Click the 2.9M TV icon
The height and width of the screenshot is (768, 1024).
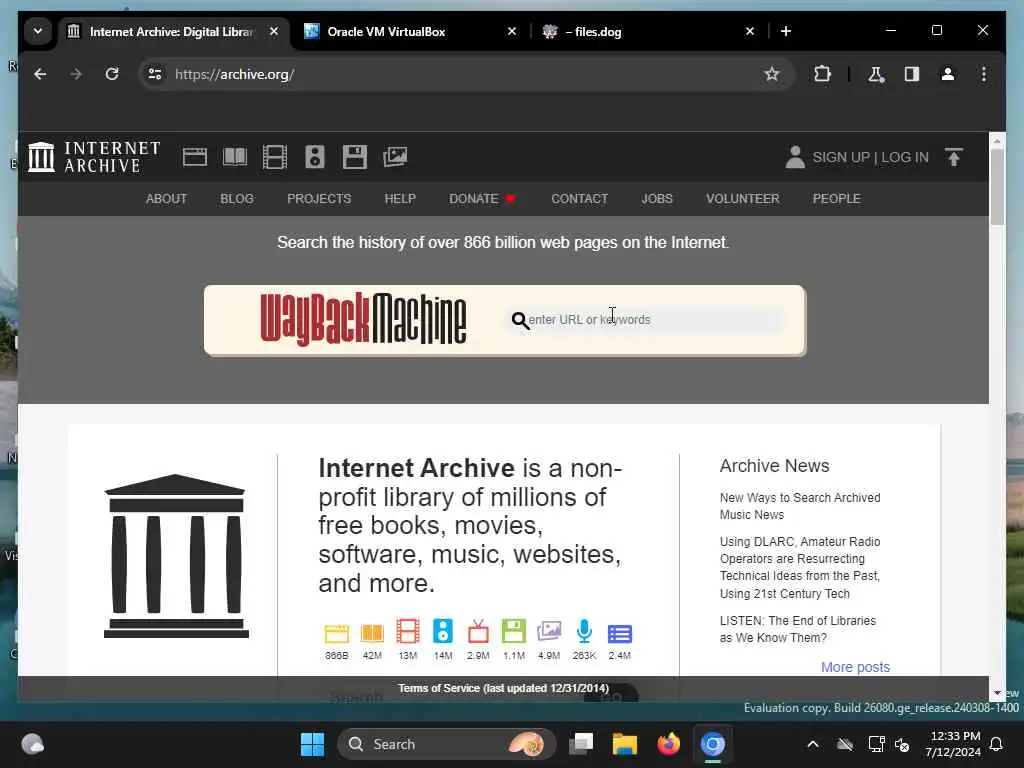click(x=478, y=632)
